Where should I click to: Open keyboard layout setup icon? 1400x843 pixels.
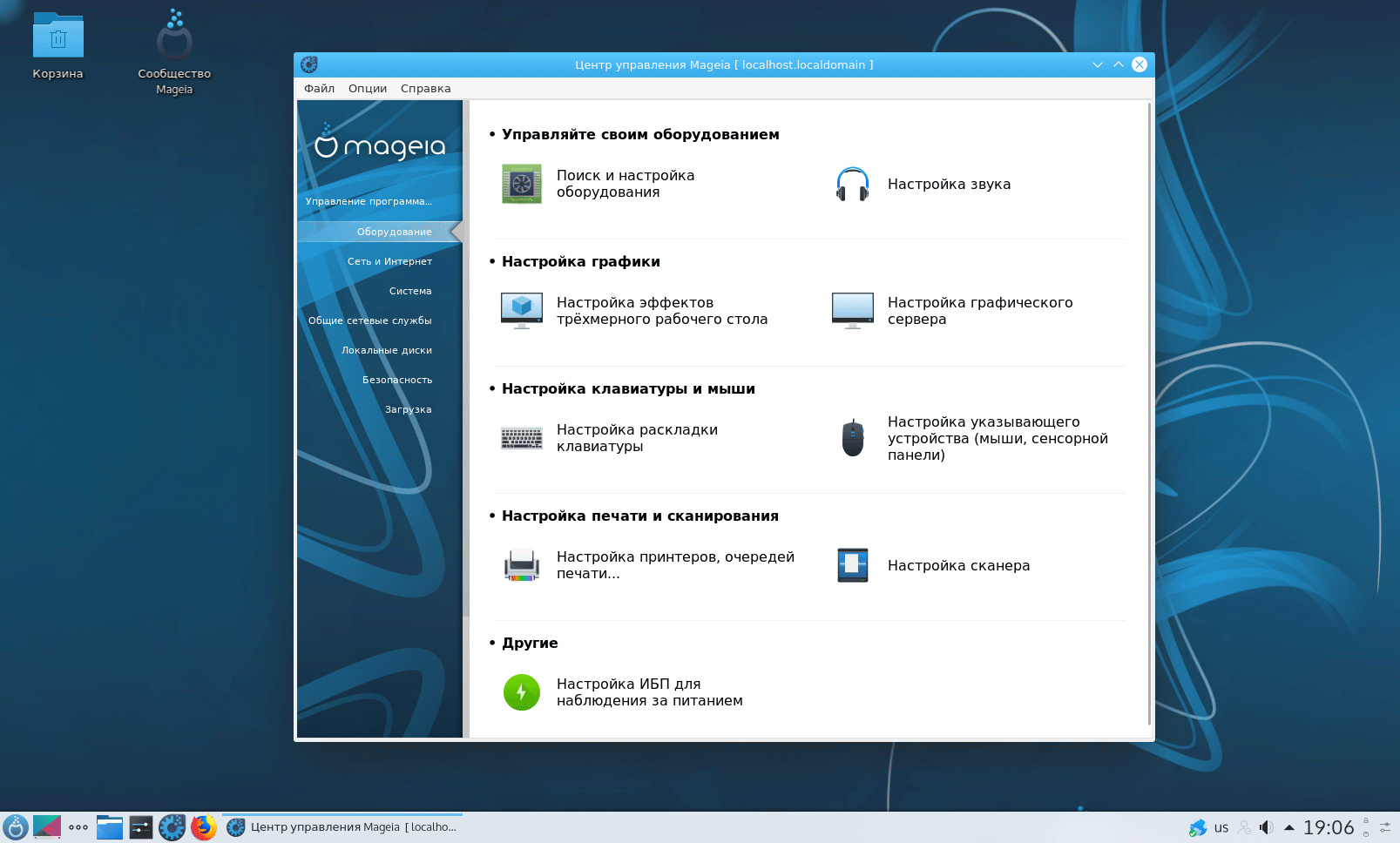[x=522, y=438]
